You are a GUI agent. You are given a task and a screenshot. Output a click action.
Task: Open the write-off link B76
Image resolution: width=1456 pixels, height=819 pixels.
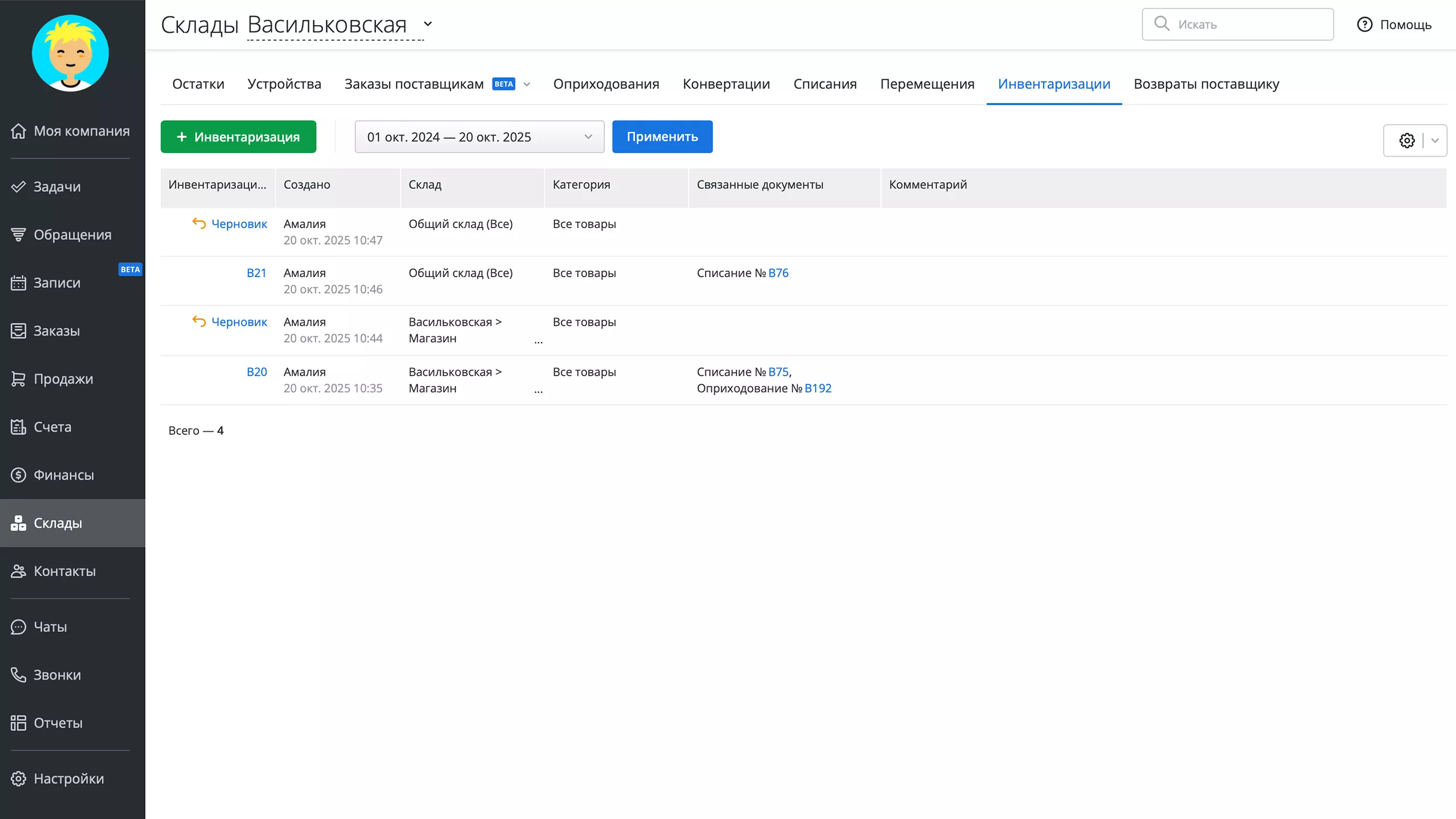[x=778, y=273]
